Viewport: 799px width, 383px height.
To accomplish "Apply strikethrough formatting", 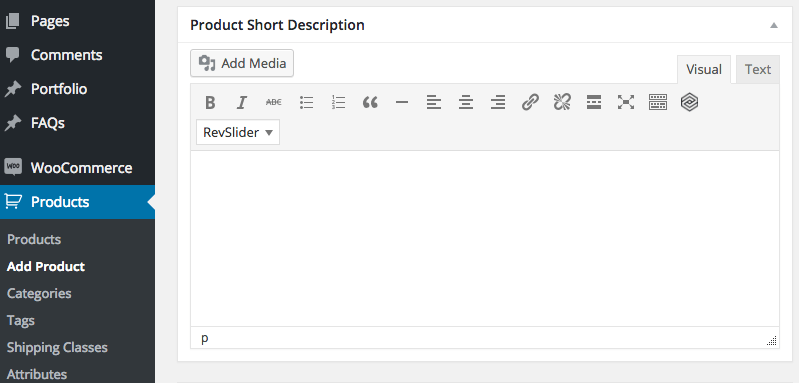I will tap(274, 102).
